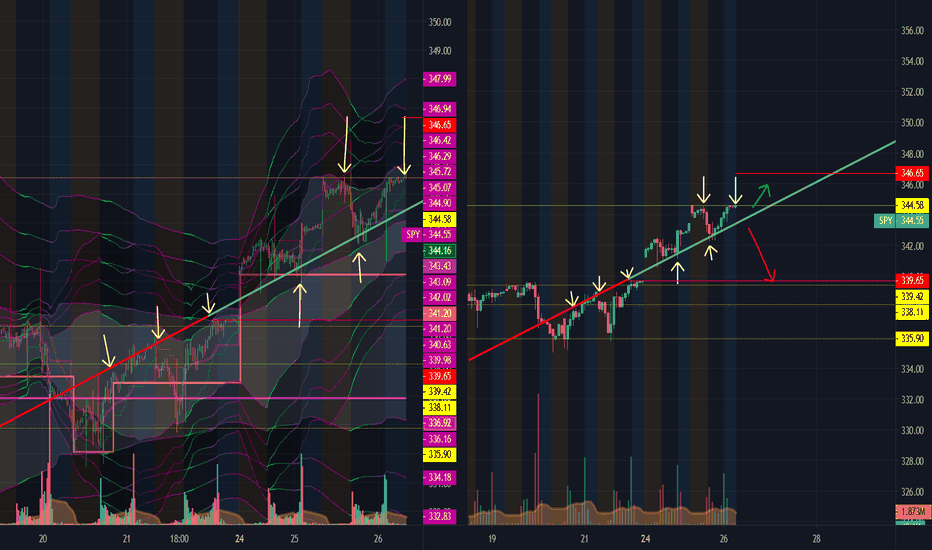
Task: Click the magenta 345.07 price label
Action: [x=439, y=188]
